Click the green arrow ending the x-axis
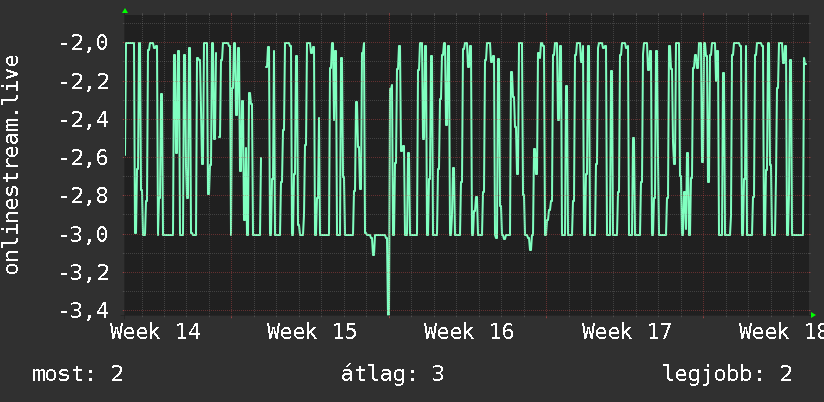 click(813, 315)
